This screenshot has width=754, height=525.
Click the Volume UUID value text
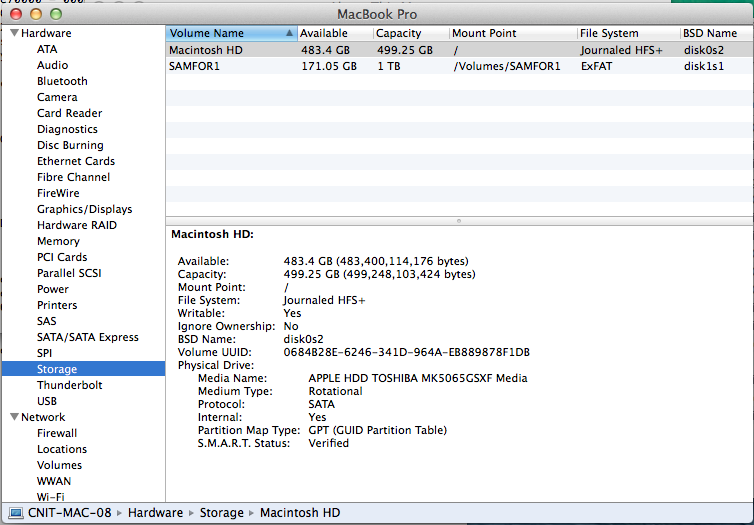(x=406, y=352)
